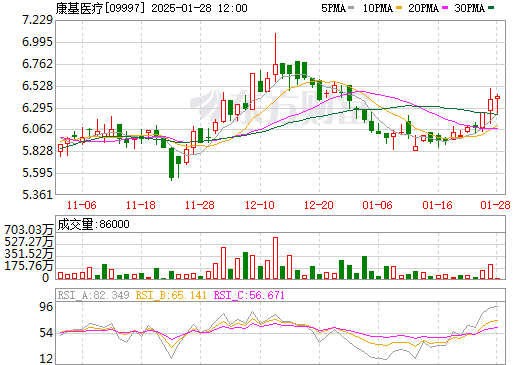Click the 11-18 date label
The image size is (520, 365).
tap(141, 205)
